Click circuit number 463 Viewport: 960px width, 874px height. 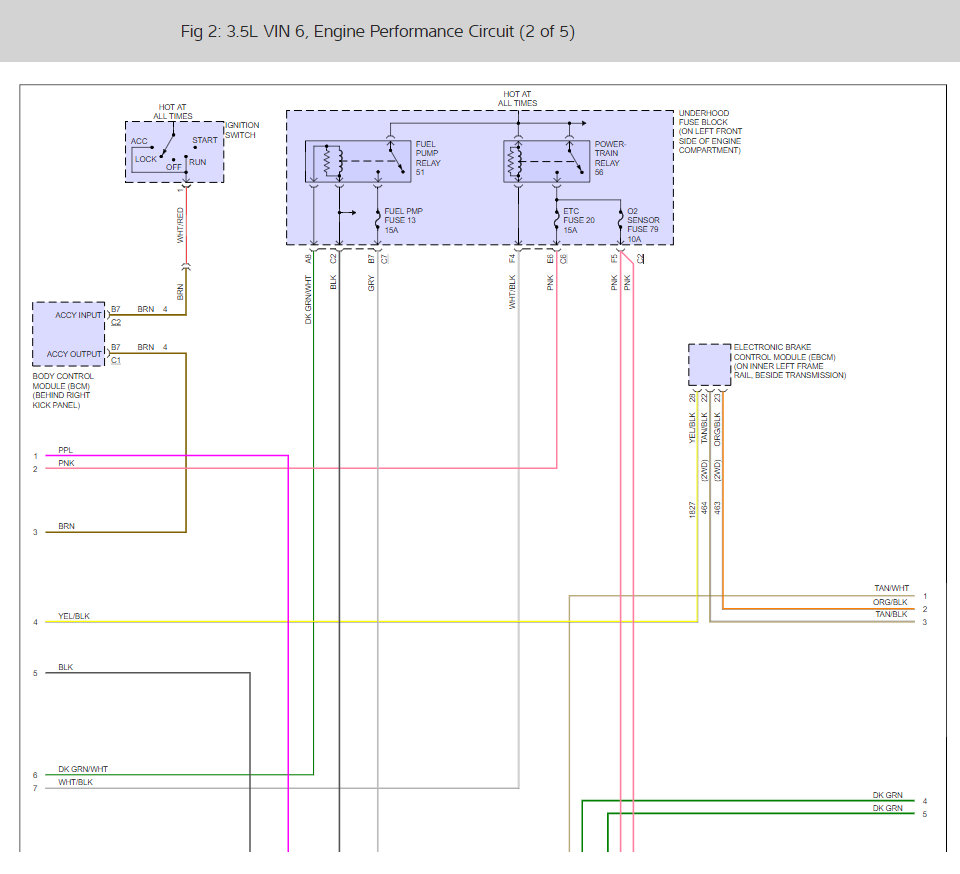tap(717, 507)
